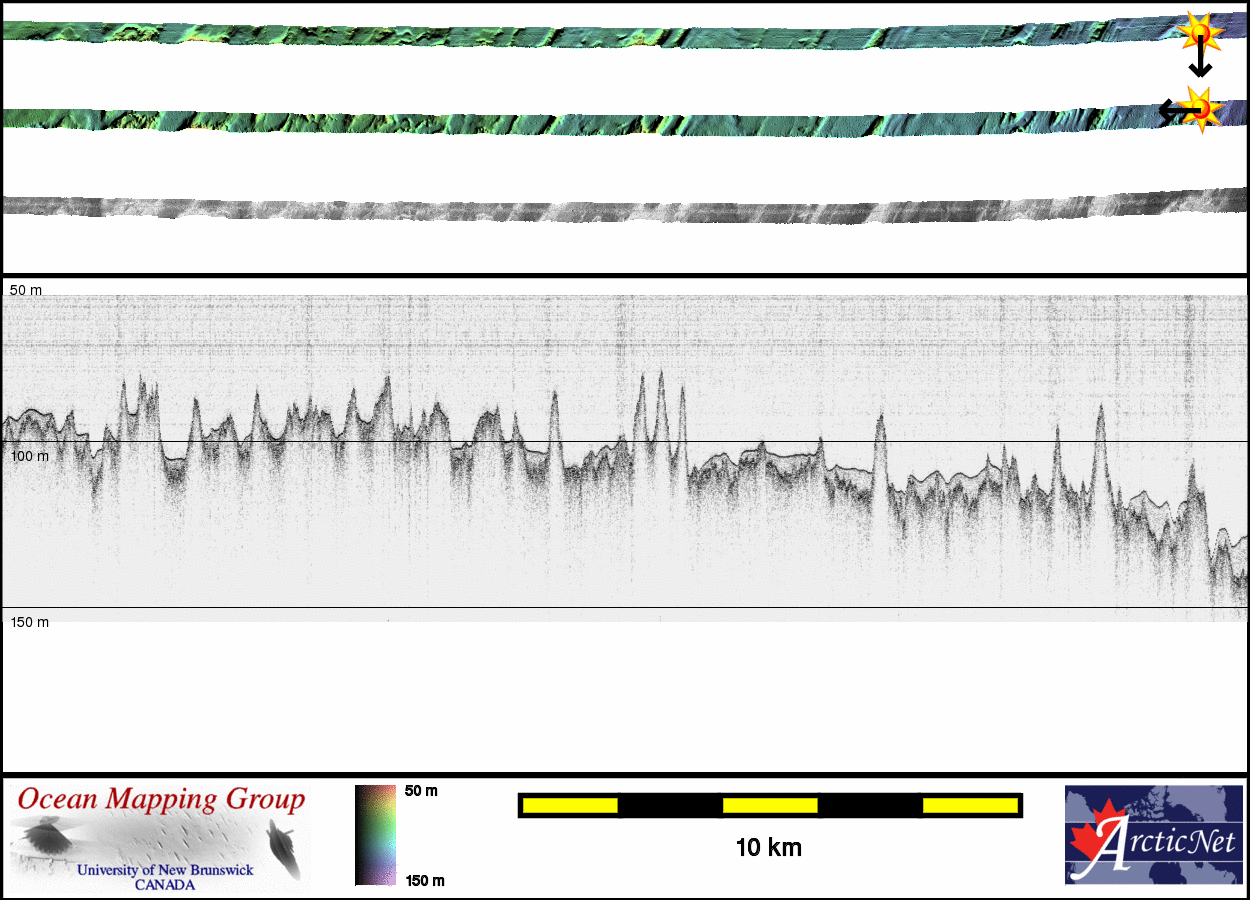This screenshot has width=1250, height=900.
Task: Open the ArcticNet logo
Action: pos(1153,835)
